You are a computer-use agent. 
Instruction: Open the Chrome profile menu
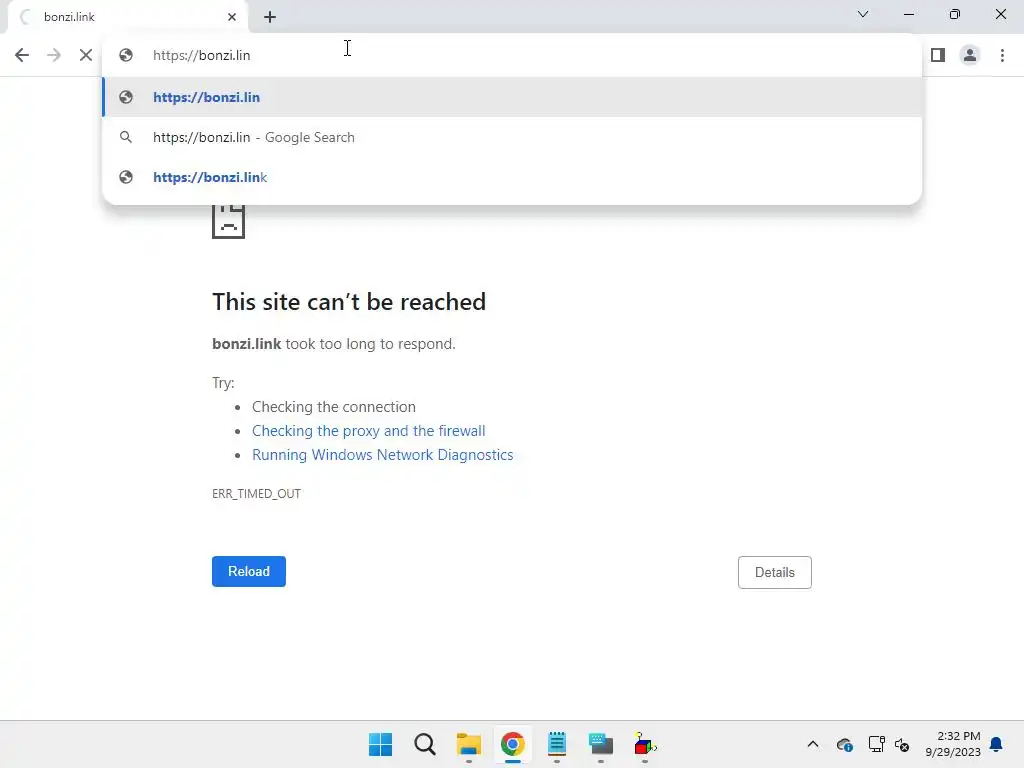pyautogui.click(x=970, y=55)
